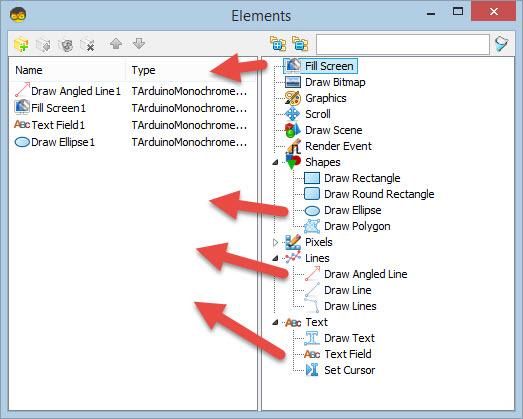Click the Type column header
Screen dimensions: 523x419
click(143, 70)
